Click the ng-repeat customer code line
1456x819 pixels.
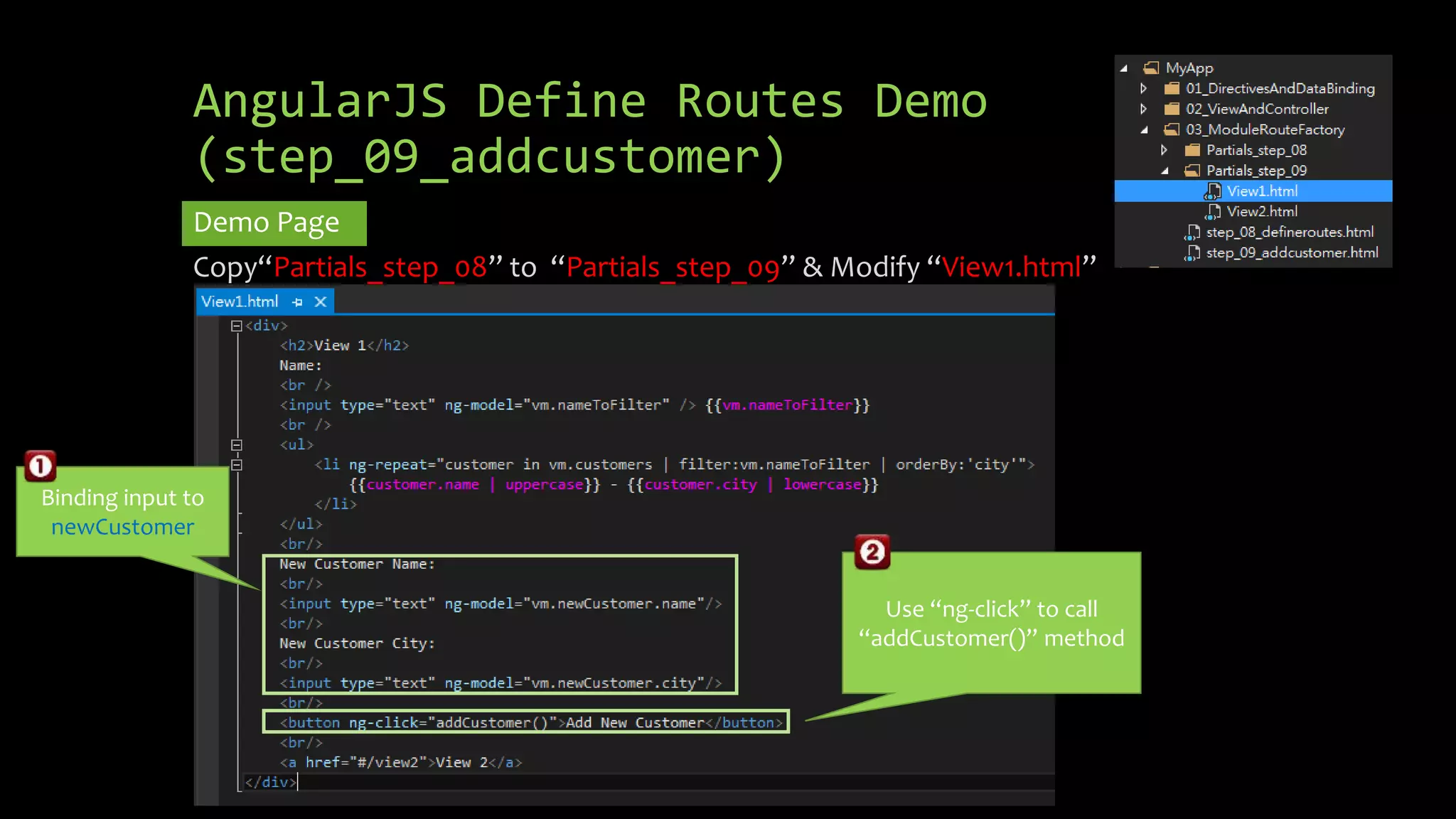click(674, 465)
